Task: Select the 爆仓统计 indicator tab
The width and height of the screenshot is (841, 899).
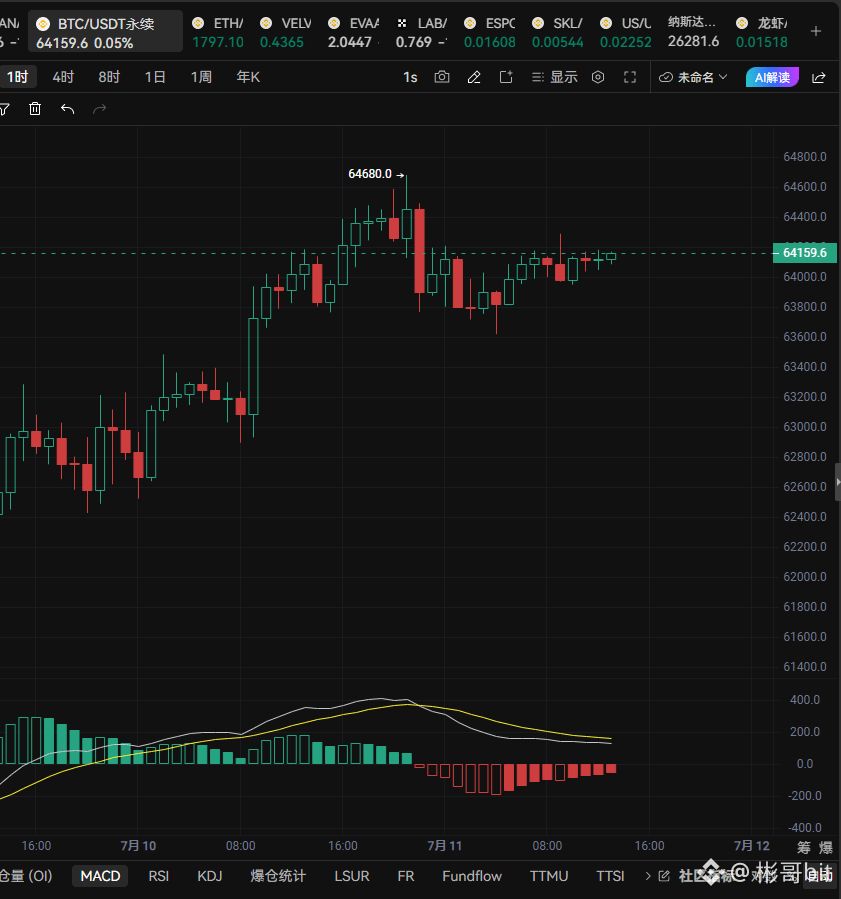Action: pos(278,875)
